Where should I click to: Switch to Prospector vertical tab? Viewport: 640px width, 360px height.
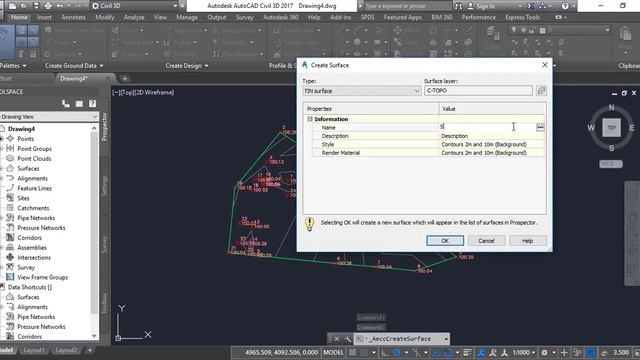pos(104,127)
